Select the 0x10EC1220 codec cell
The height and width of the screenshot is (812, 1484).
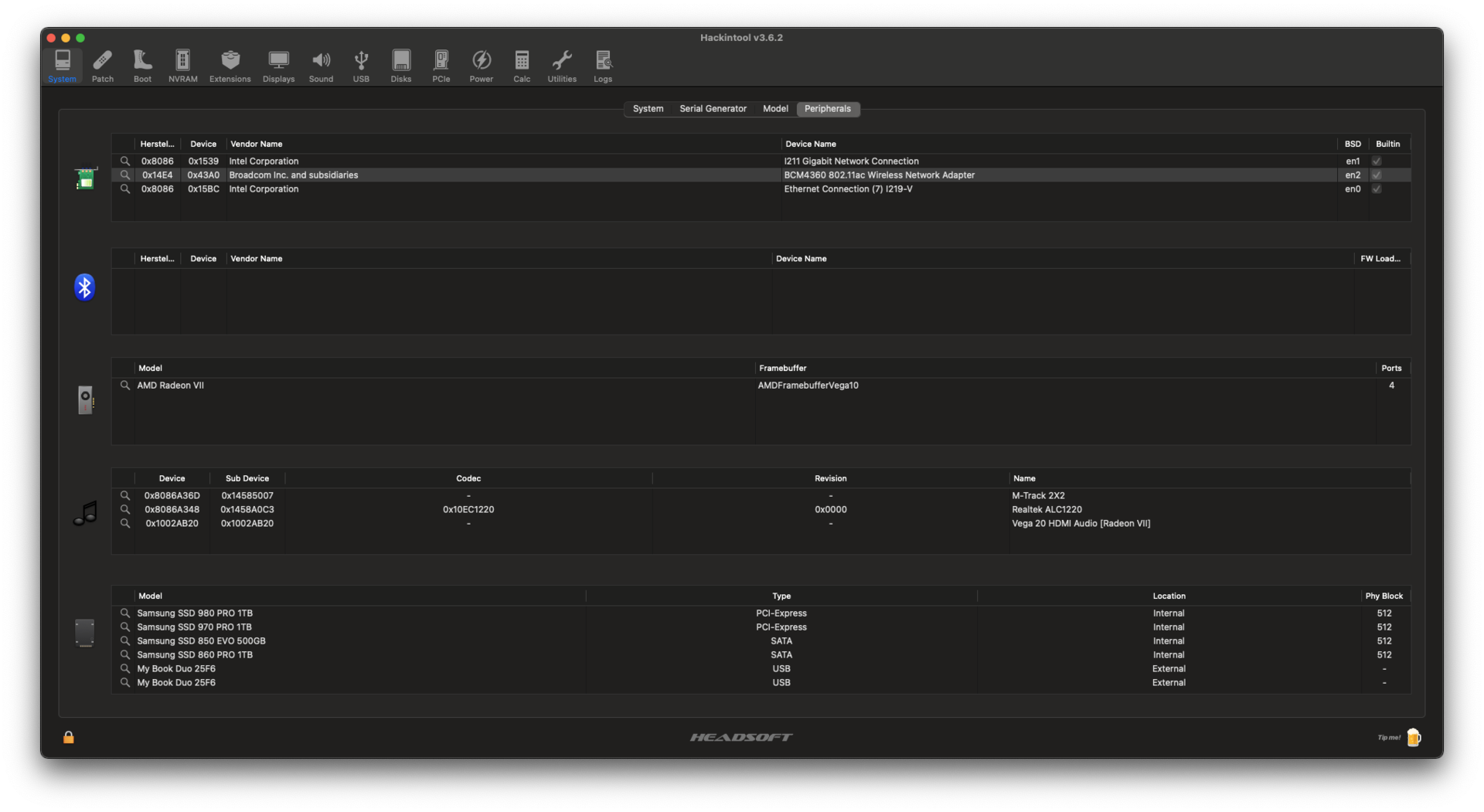click(x=468, y=510)
